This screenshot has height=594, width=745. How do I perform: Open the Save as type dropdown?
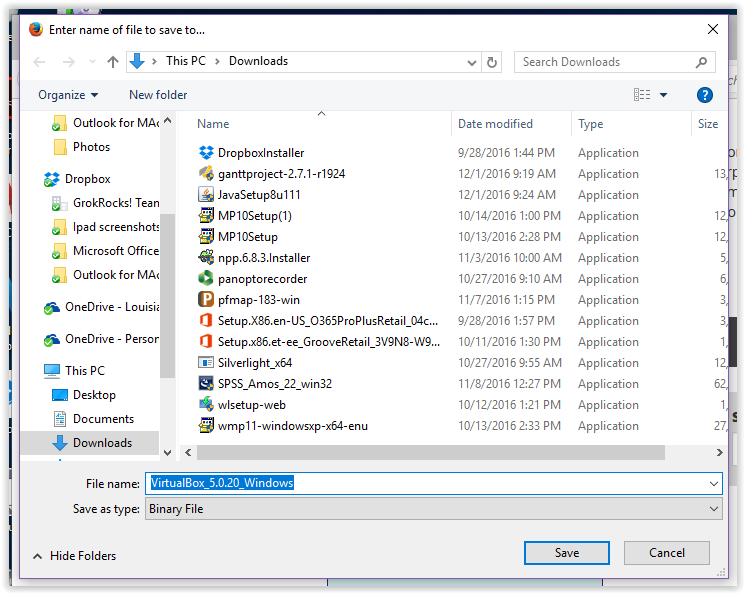(434, 509)
